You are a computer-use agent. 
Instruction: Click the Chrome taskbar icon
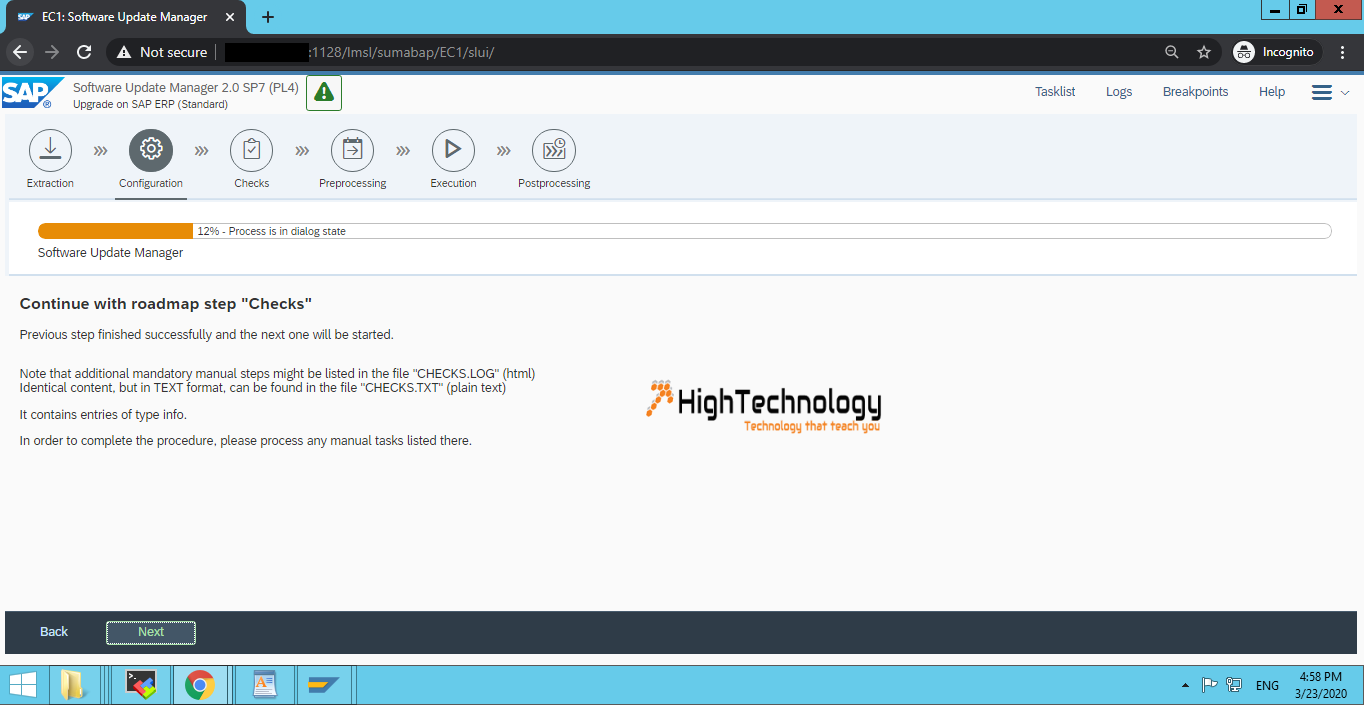tap(200, 685)
